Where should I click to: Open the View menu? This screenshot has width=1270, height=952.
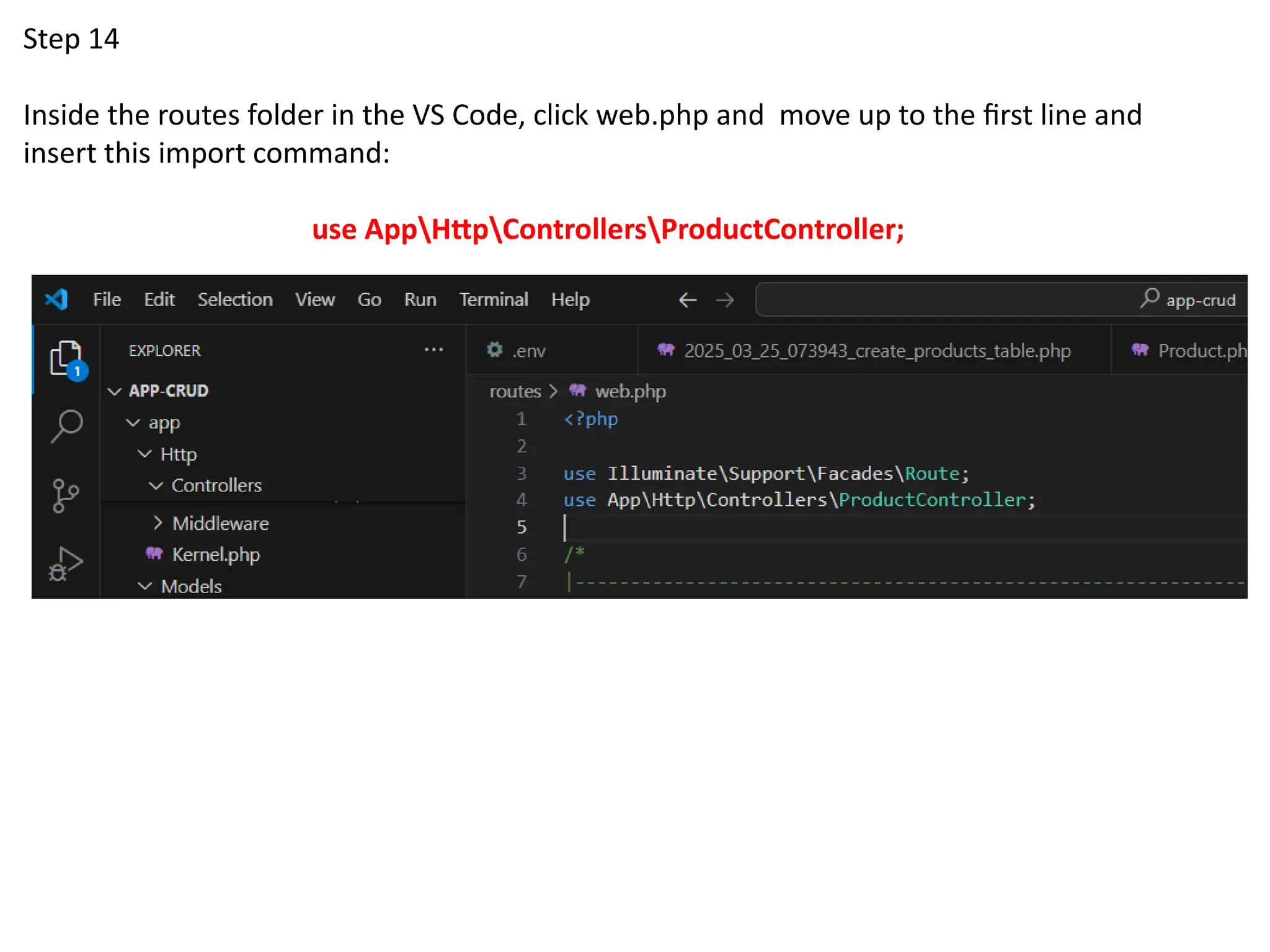point(315,300)
